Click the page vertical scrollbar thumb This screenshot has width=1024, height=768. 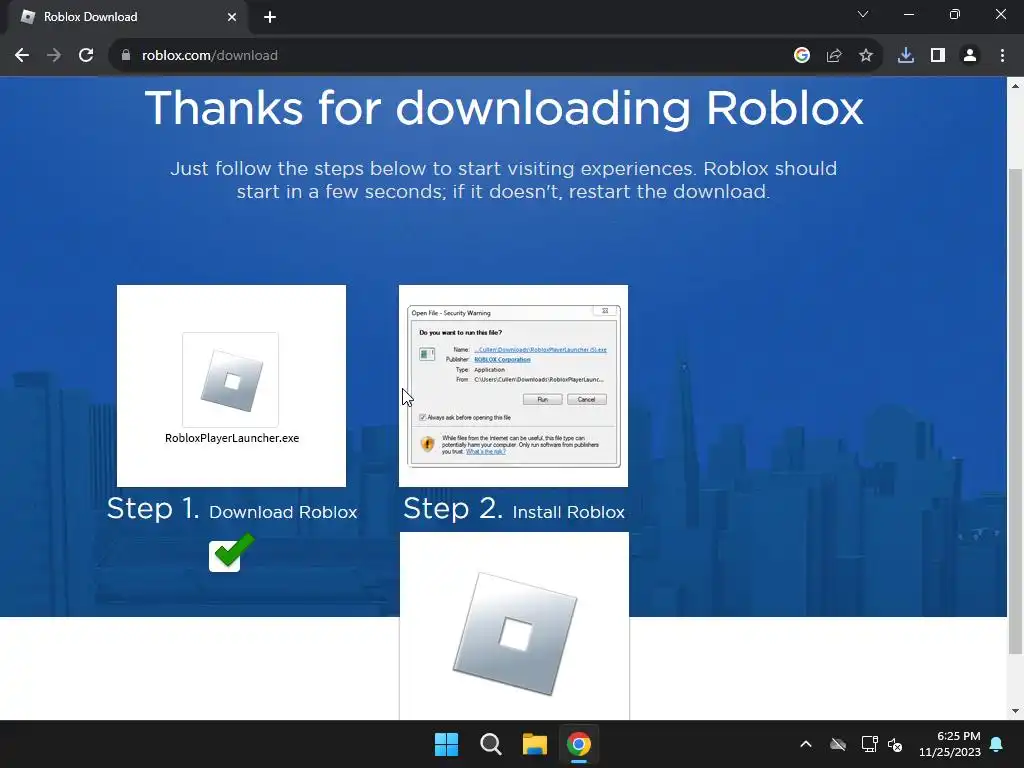click(x=1016, y=411)
